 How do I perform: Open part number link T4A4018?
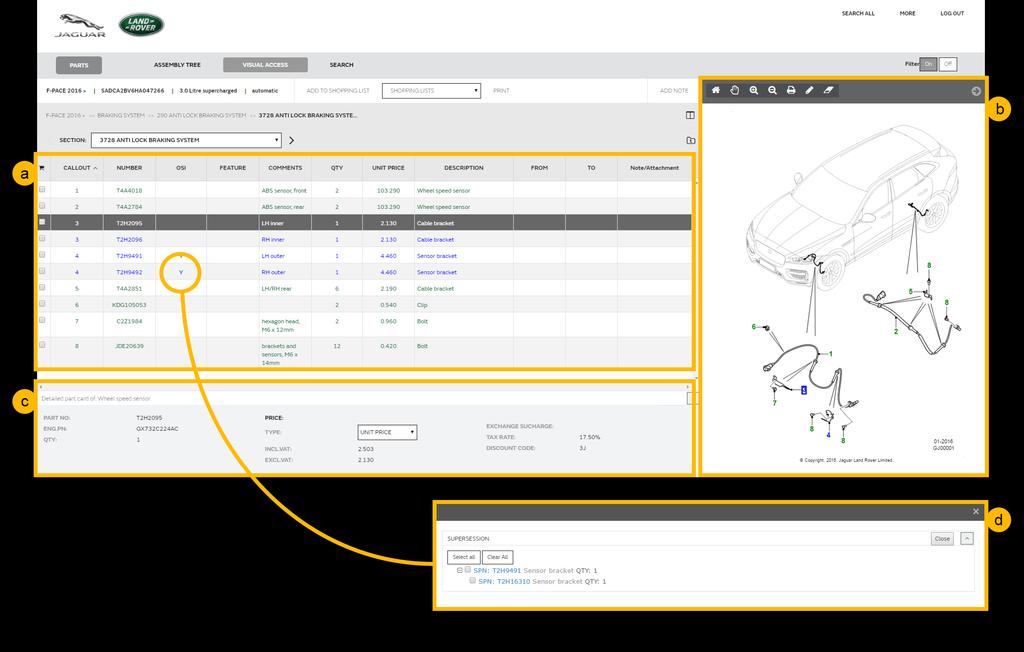pos(129,191)
